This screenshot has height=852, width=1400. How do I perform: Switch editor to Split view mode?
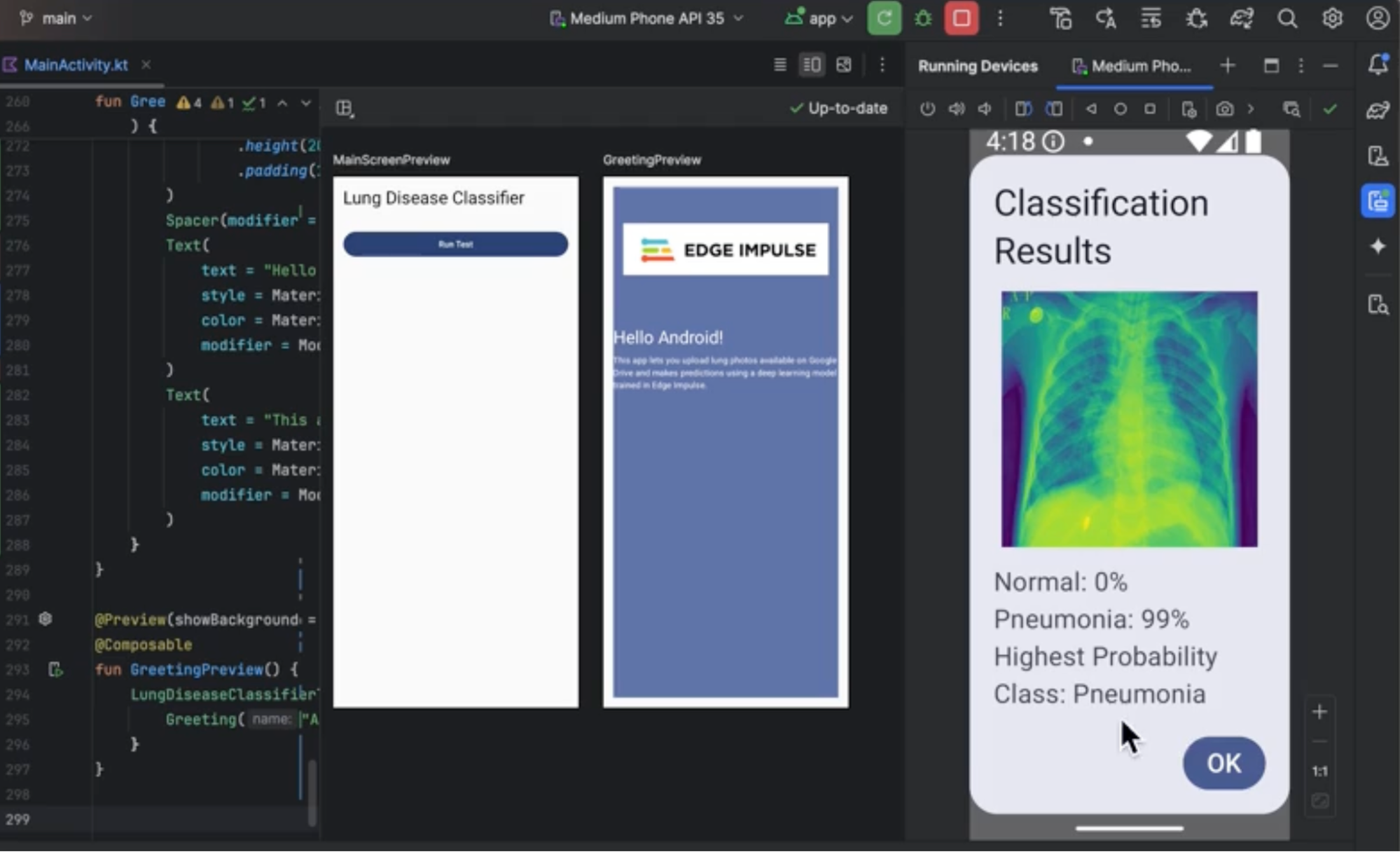(x=812, y=65)
